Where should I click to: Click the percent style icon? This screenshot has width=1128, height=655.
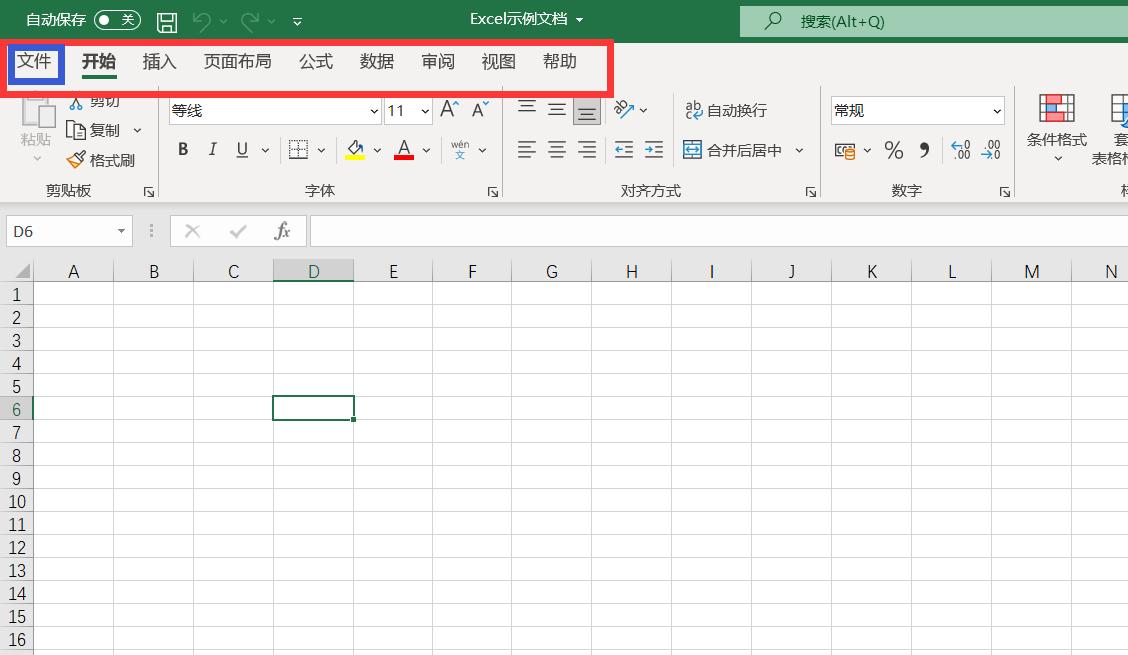893,150
